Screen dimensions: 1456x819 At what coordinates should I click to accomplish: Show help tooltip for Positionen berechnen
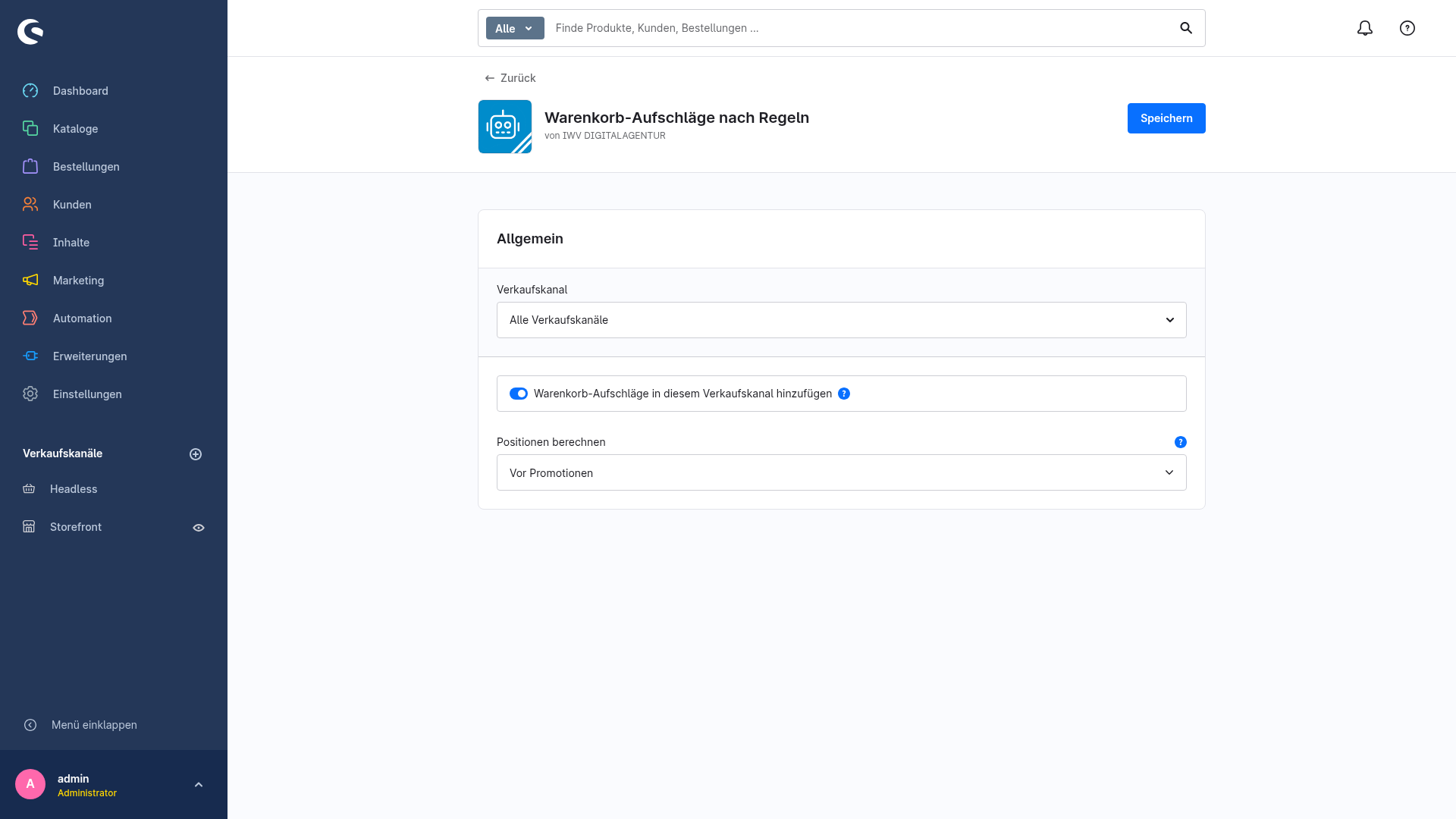pyautogui.click(x=1181, y=442)
